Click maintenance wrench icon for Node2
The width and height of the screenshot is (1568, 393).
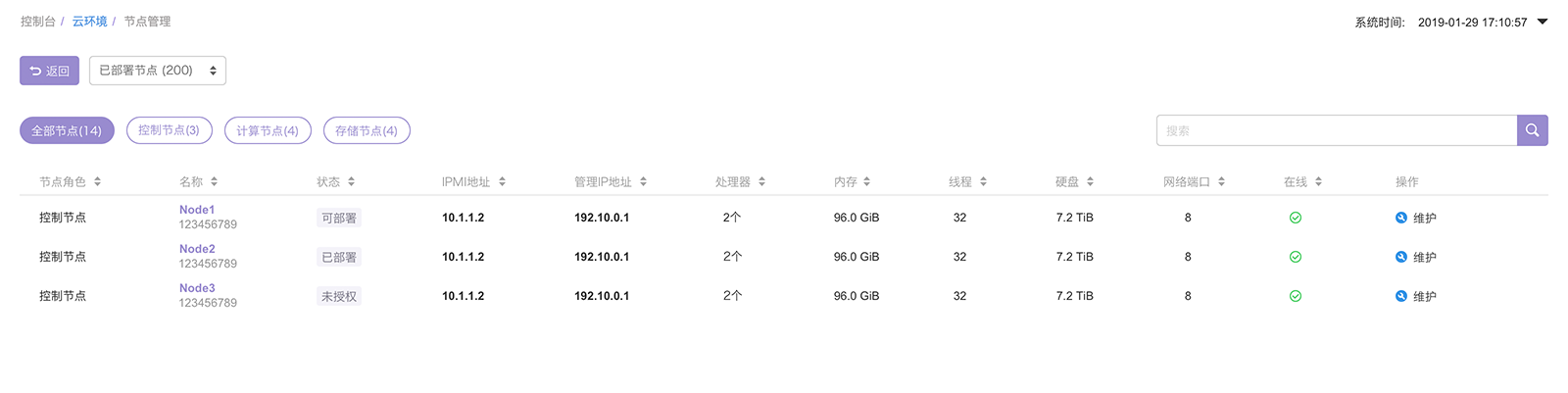1401,257
